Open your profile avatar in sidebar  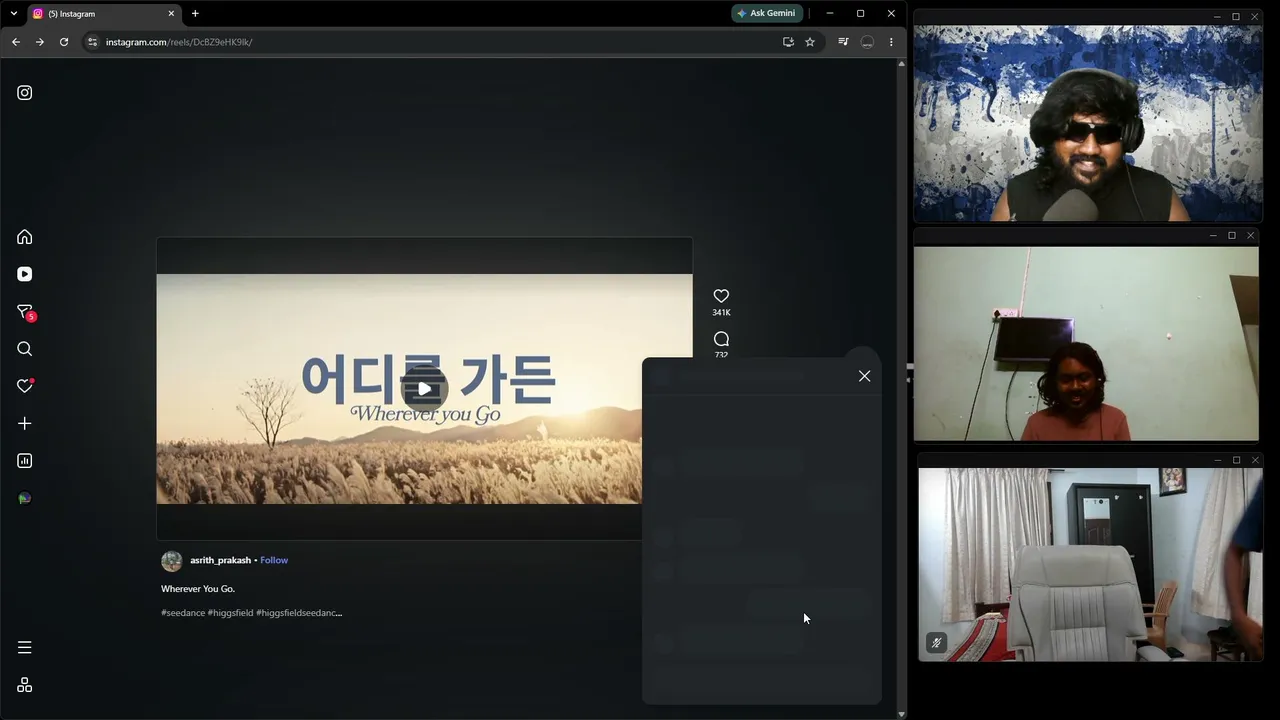pyautogui.click(x=25, y=498)
